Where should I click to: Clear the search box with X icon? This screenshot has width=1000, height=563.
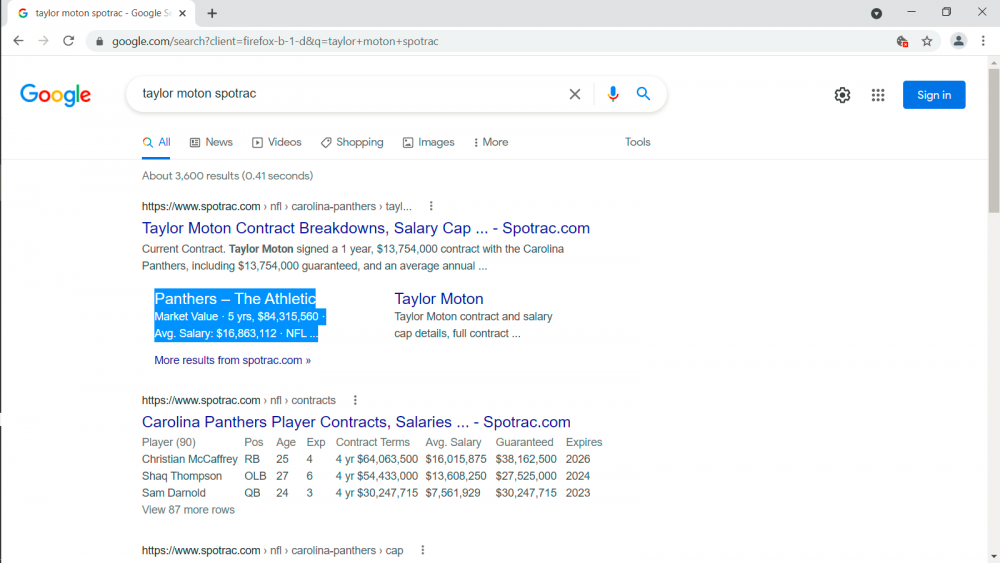(575, 94)
